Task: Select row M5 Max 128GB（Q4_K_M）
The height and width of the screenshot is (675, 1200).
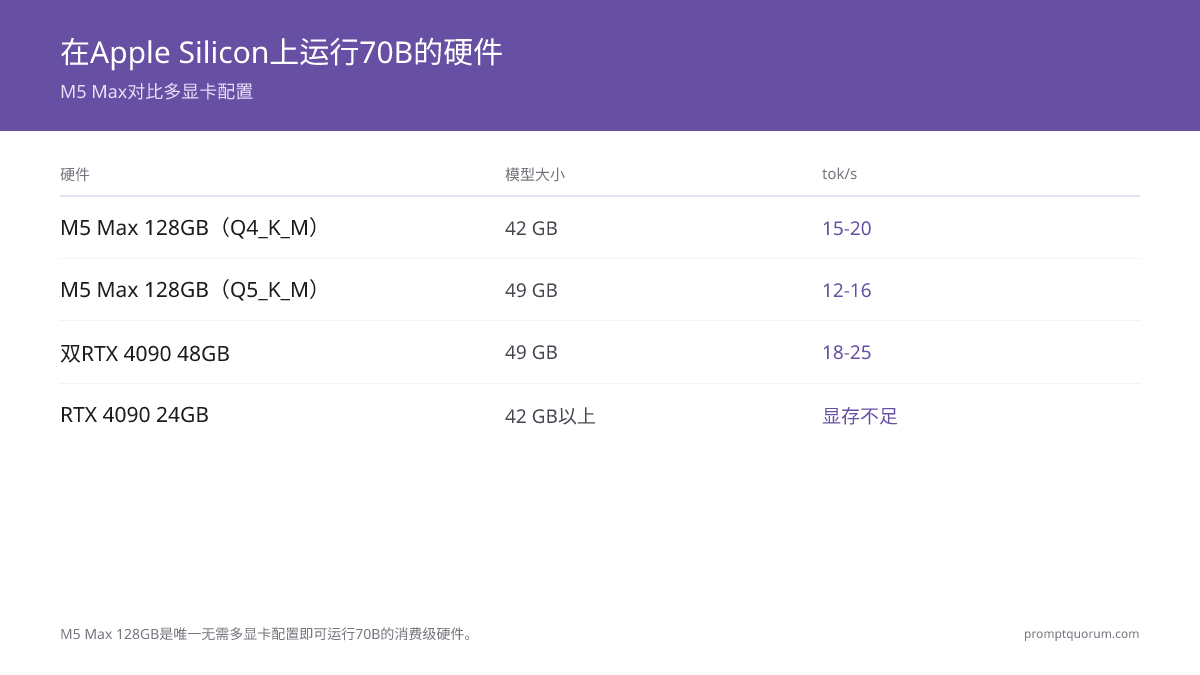Action: pyautogui.click(x=600, y=228)
